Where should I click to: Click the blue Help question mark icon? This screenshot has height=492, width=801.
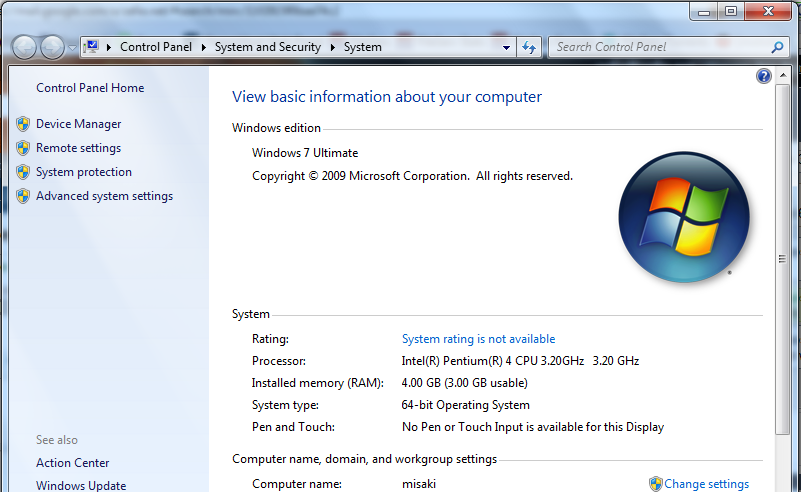click(x=764, y=76)
